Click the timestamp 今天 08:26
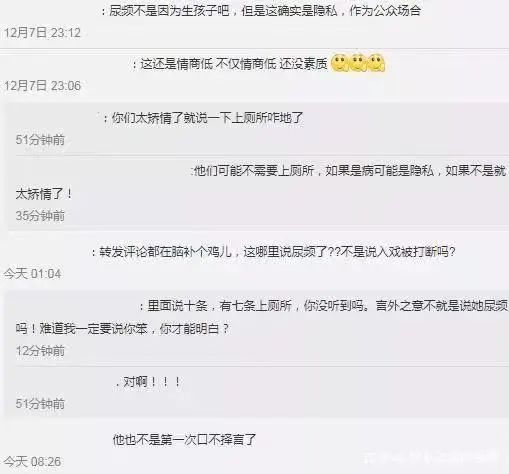This screenshot has width=509, height=474. point(32,462)
